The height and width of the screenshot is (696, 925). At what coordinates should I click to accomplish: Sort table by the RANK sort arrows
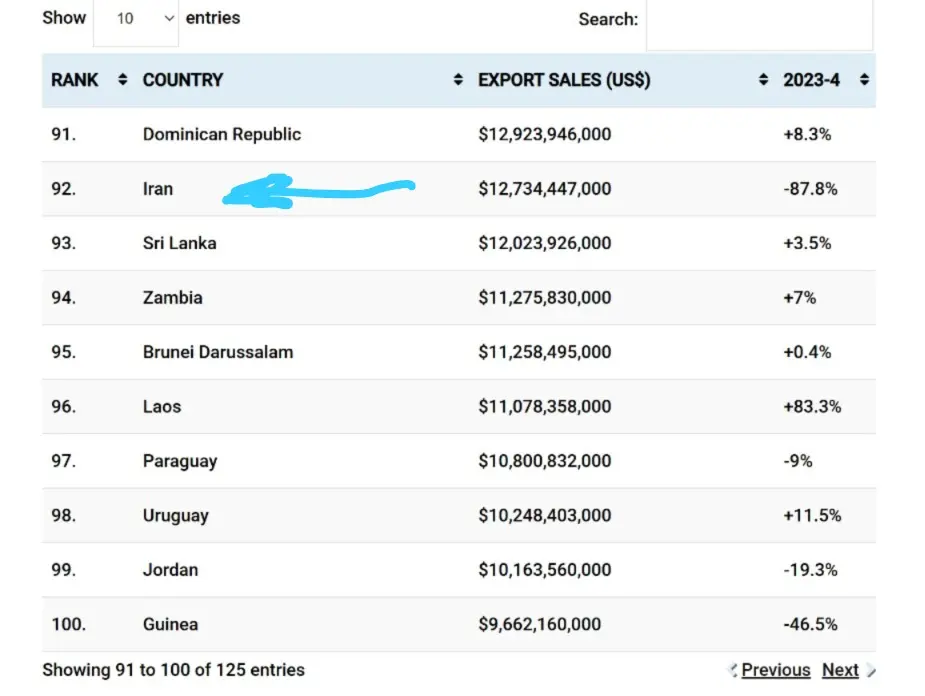pyautogui.click(x=123, y=80)
